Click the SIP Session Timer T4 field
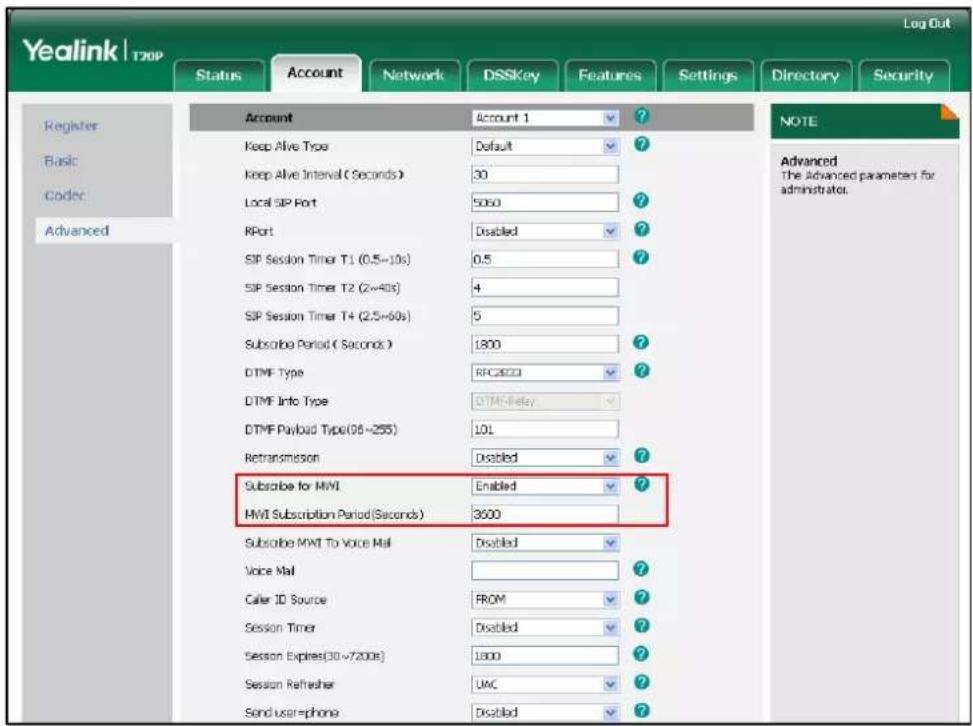973x726 pixels. click(545, 316)
